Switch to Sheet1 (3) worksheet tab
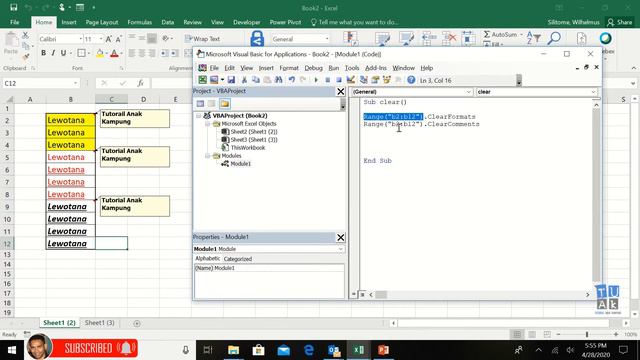The height and width of the screenshot is (360, 640). point(100,323)
